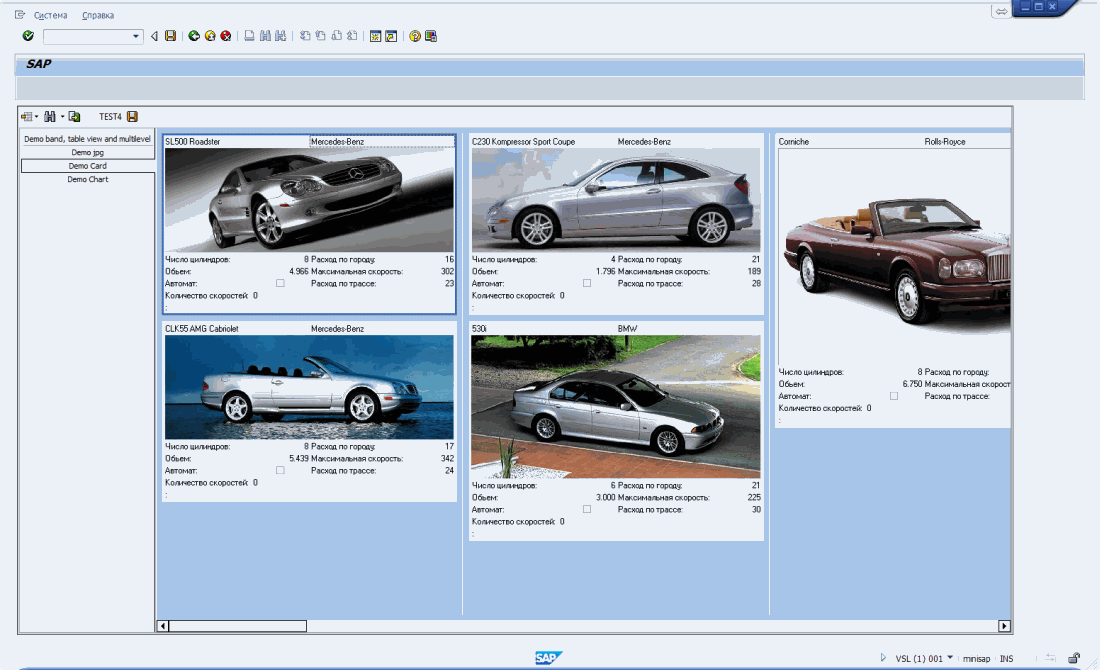Click the SL500 Roadster car photo
The width and height of the screenshot is (1100, 670).
pos(309,200)
